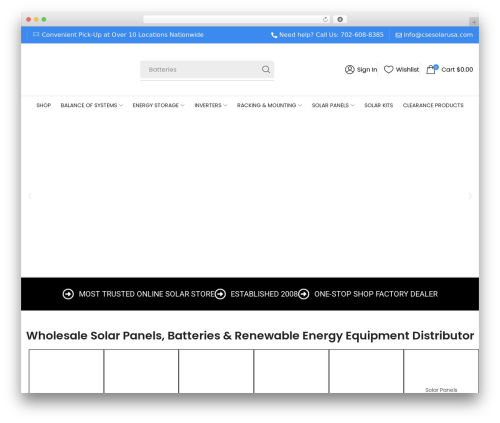500x423 pixels.
Task: Go to next slide in hero carousel
Action: 470,196
